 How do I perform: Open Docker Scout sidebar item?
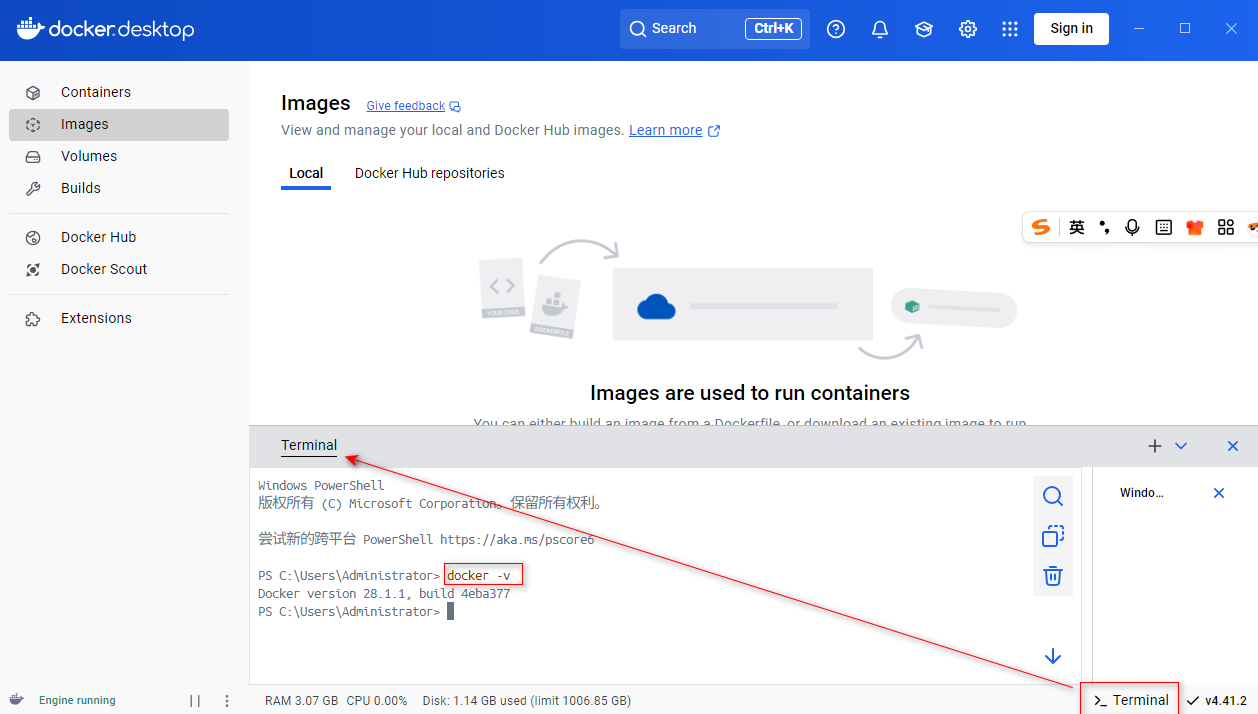[119, 269]
